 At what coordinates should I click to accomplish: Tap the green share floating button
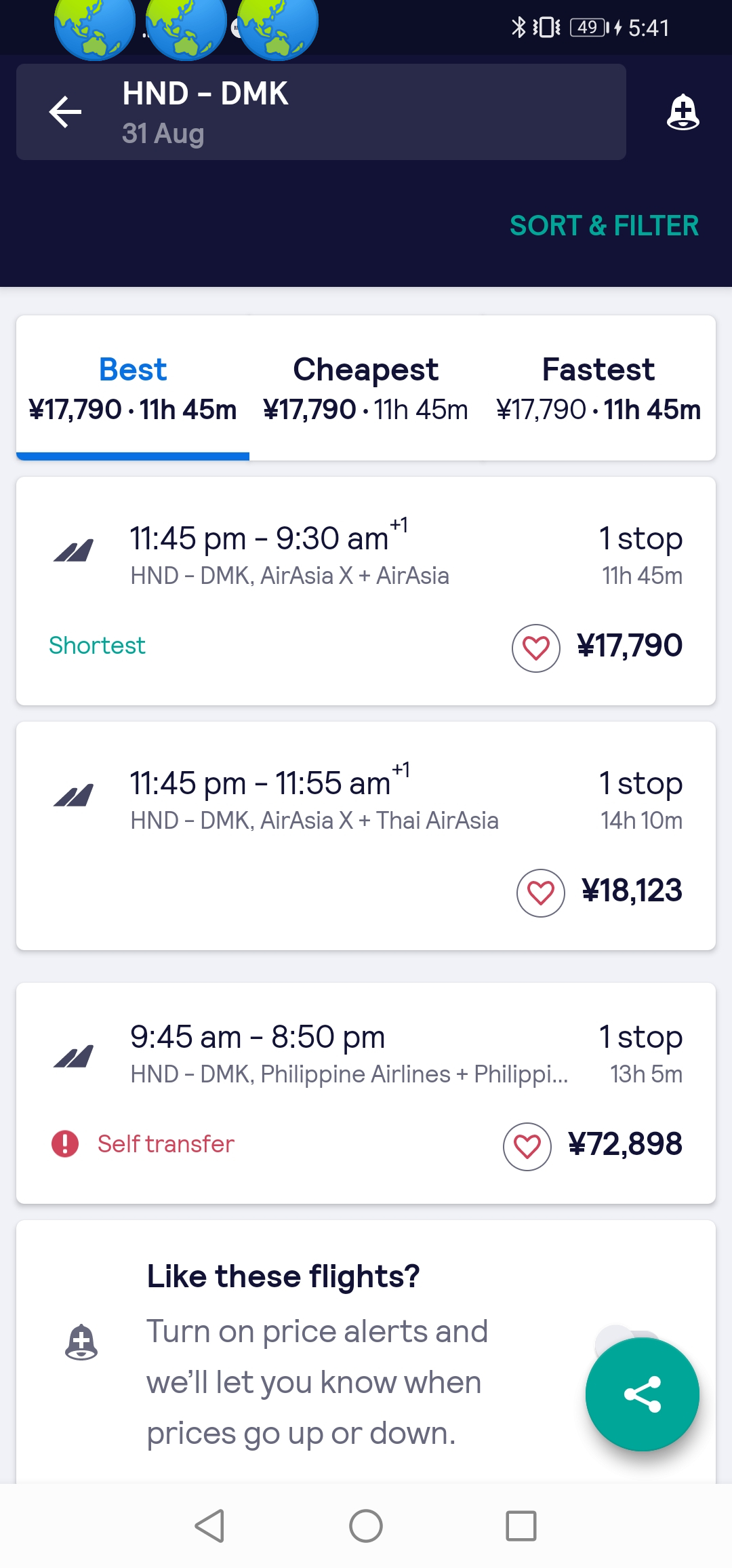[642, 1394]
